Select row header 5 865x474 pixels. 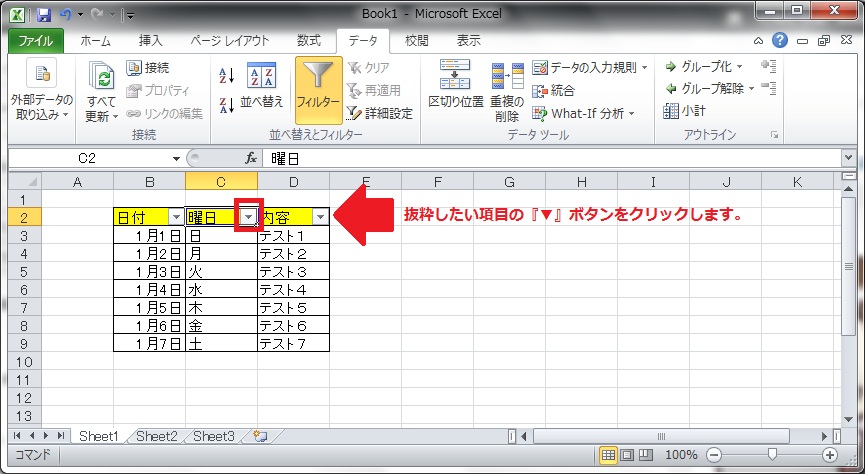[25, 271]
